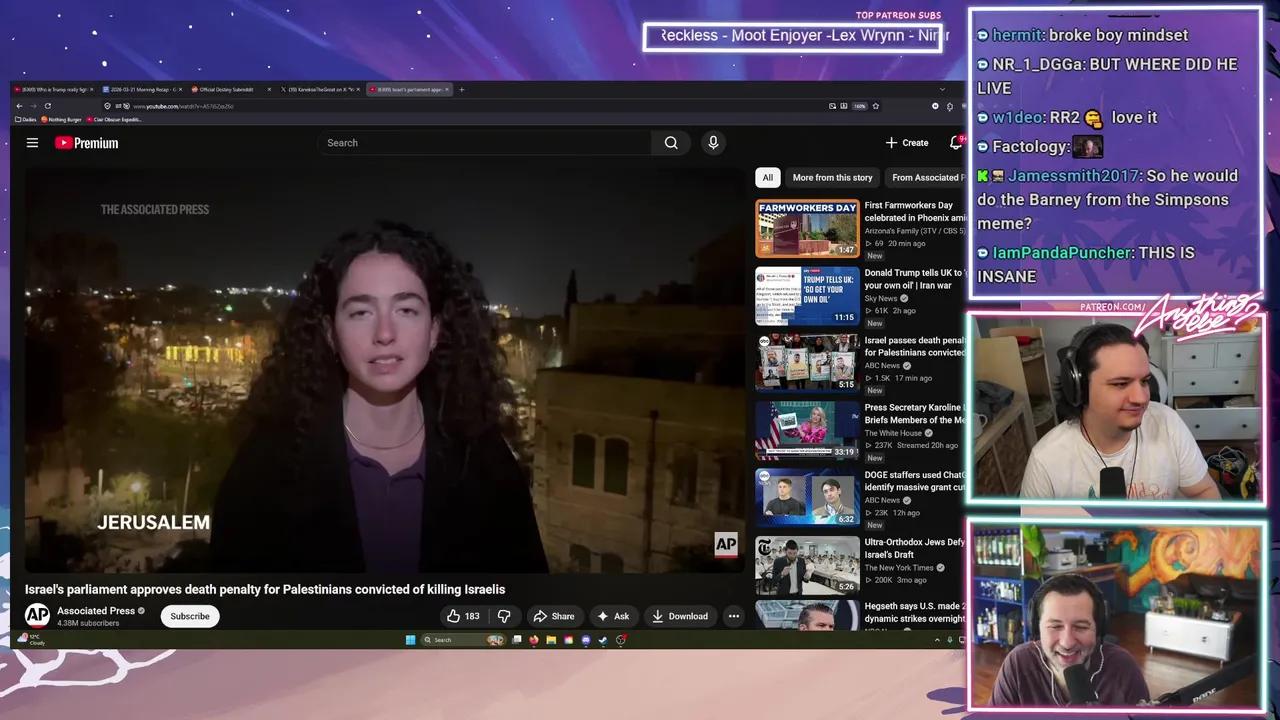Image resolution: width=1280 pixels, height=720 pixels.
Task: Click the Subscribe button
Action: 190,616
